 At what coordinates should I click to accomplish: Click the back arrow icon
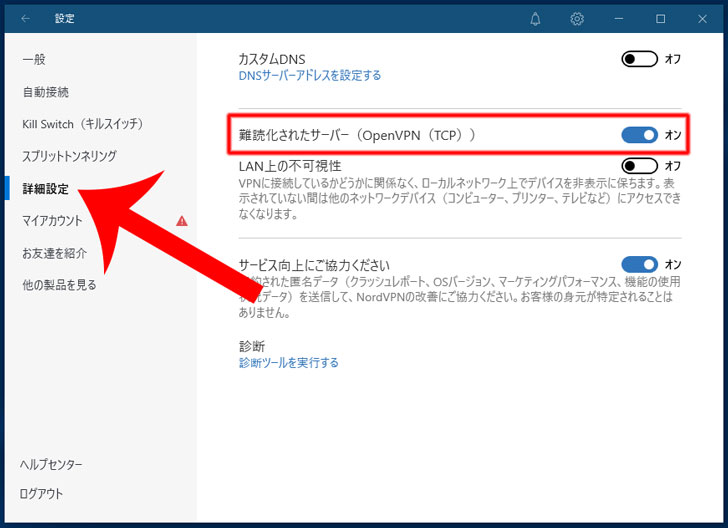25,19
